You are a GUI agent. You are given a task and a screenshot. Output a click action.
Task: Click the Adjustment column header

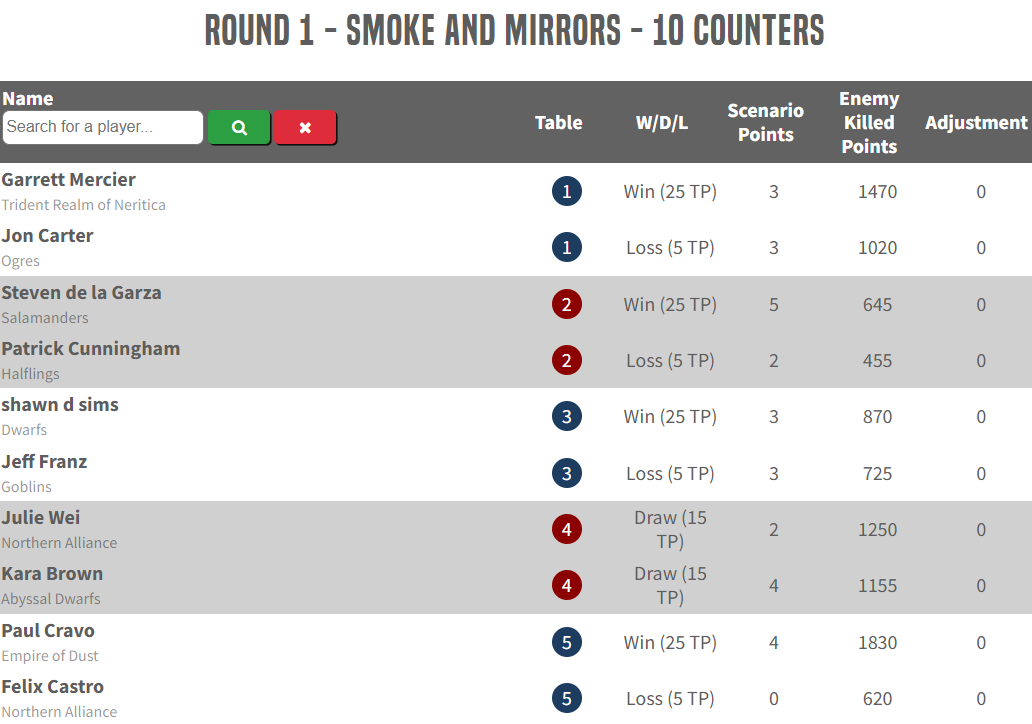coord(976,122)
